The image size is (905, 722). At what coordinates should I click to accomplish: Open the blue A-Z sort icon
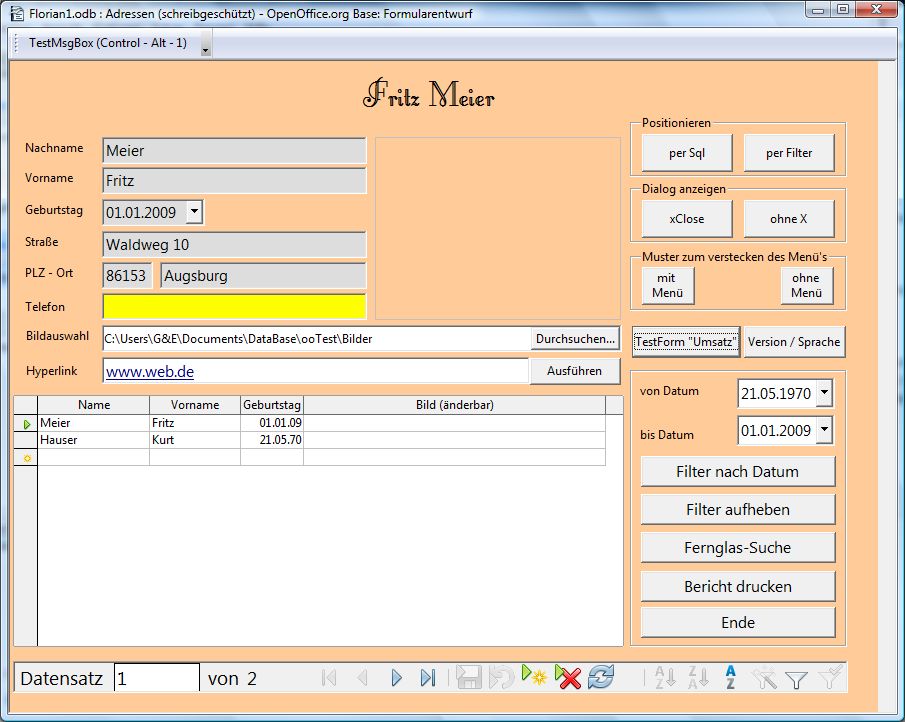[x=730, y=678]
